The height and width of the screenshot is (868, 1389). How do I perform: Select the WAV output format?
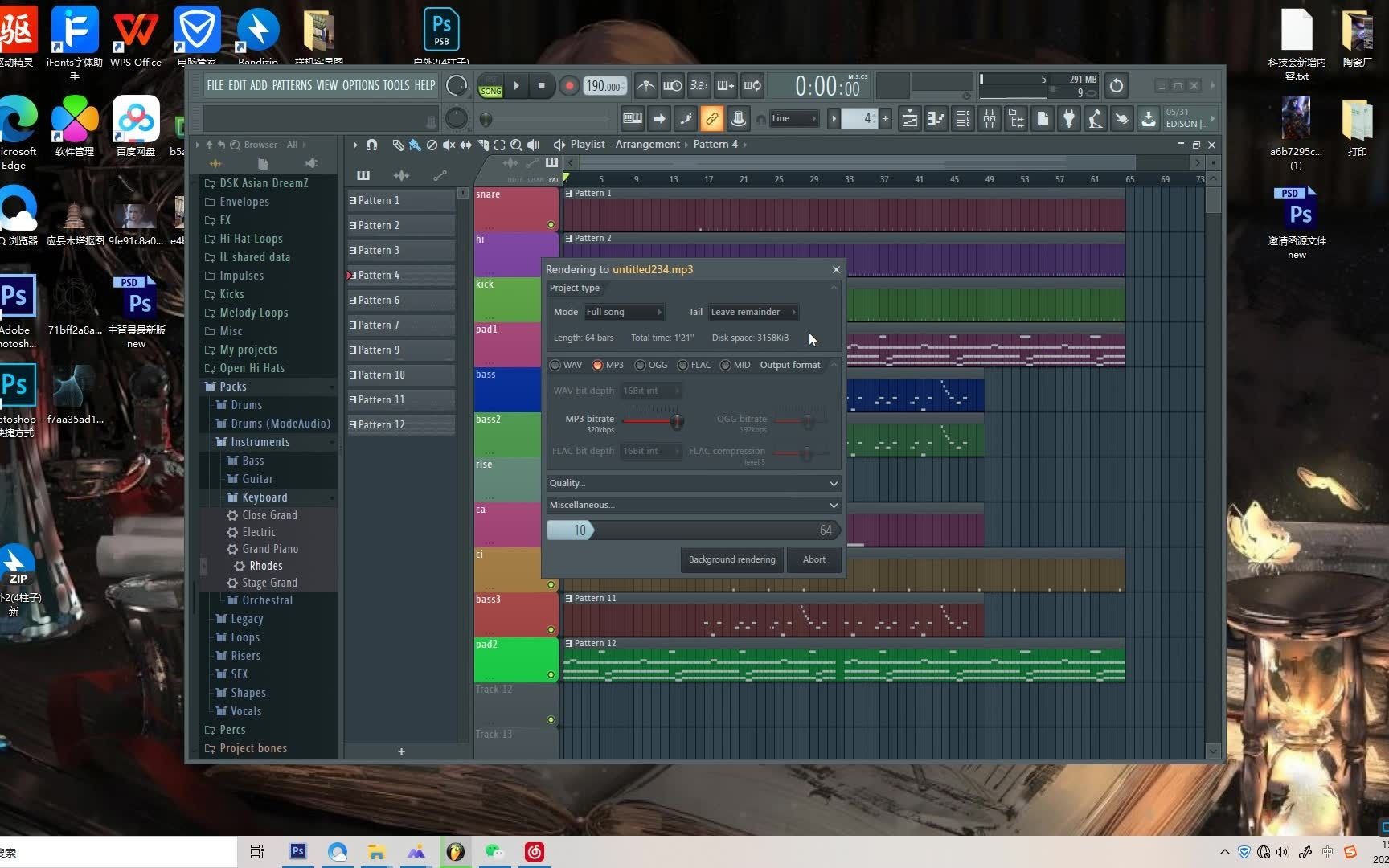coord(566,365)
